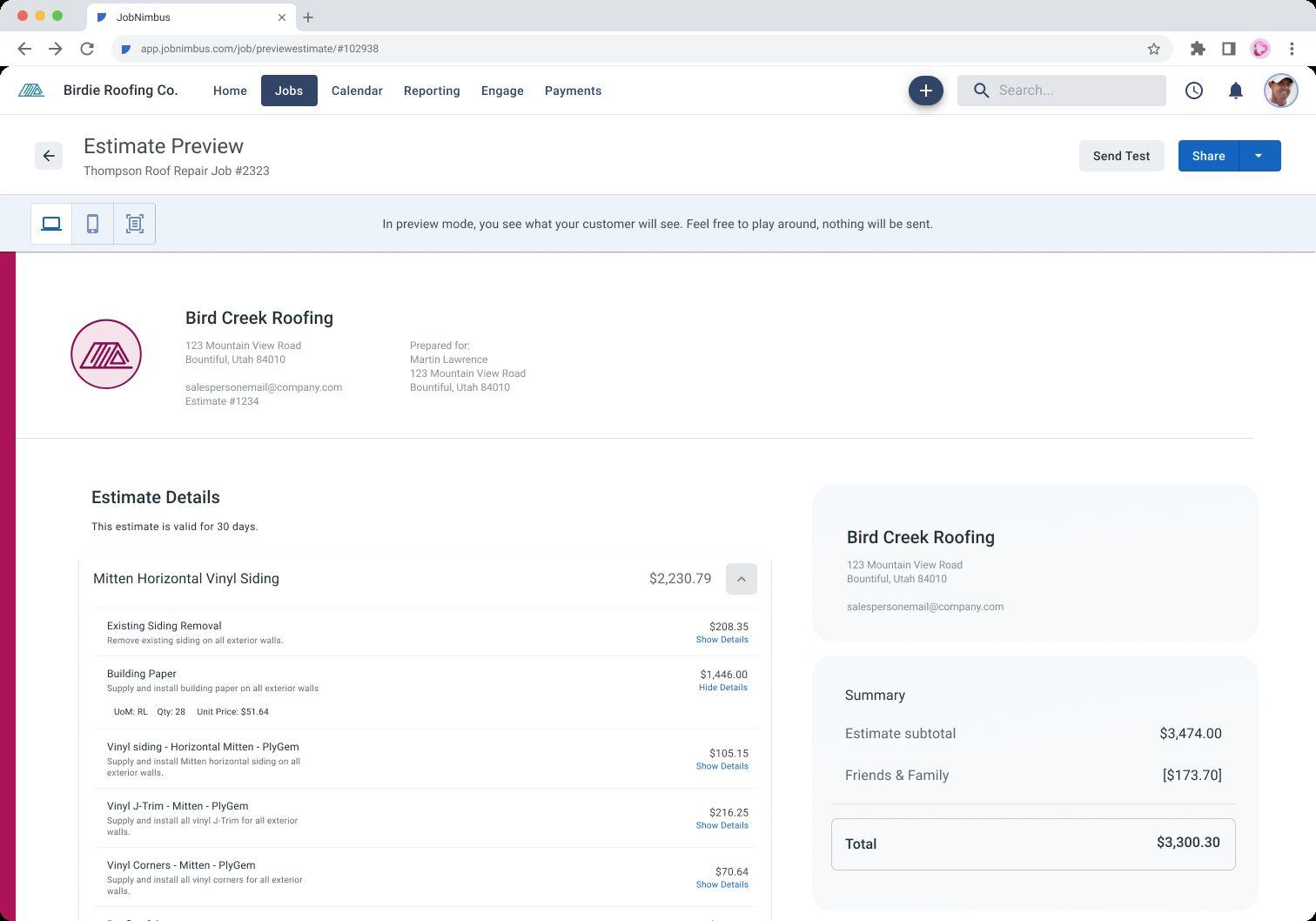Click the Friends & Family discount amount

point(1192,776)
